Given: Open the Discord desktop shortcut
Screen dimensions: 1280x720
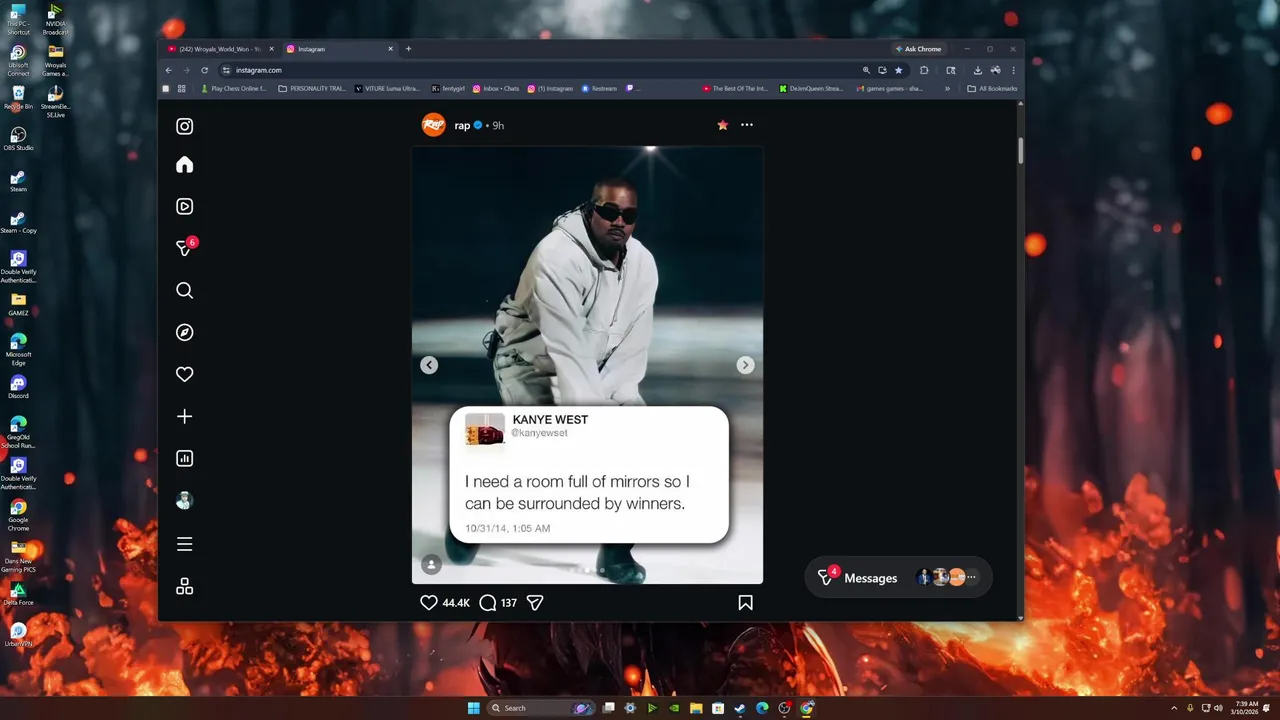Looking at the screenshot, I should (18, 387).
